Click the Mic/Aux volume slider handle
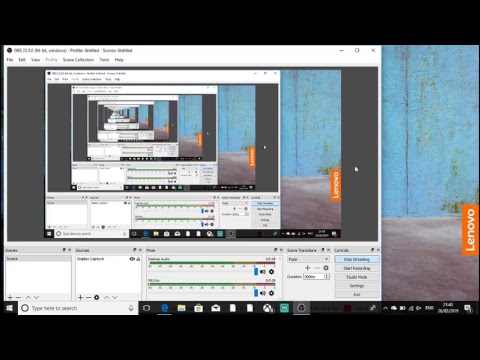The width and height of the screenshot is (480, 360). [256, 293]
